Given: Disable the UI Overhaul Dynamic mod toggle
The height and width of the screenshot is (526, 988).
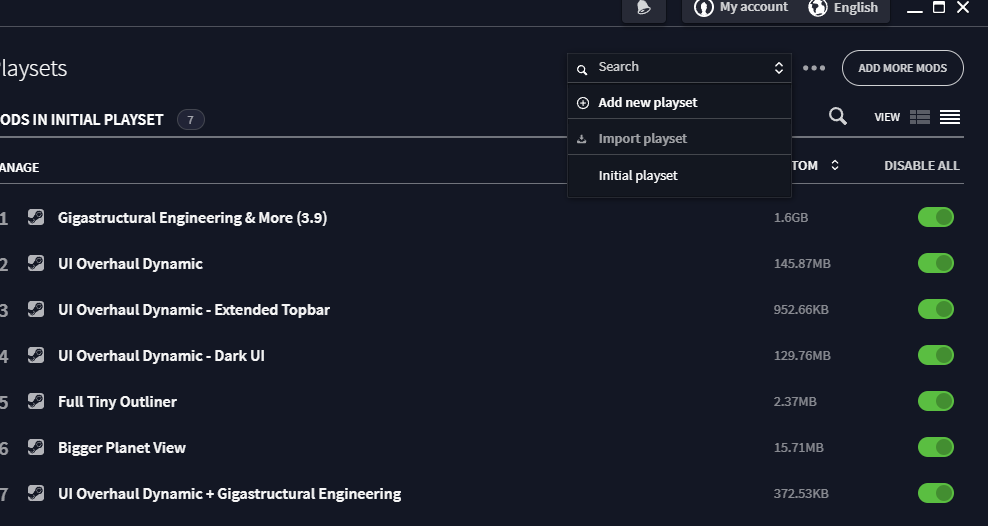Looking at the screenshot, I should coord(936,263).
